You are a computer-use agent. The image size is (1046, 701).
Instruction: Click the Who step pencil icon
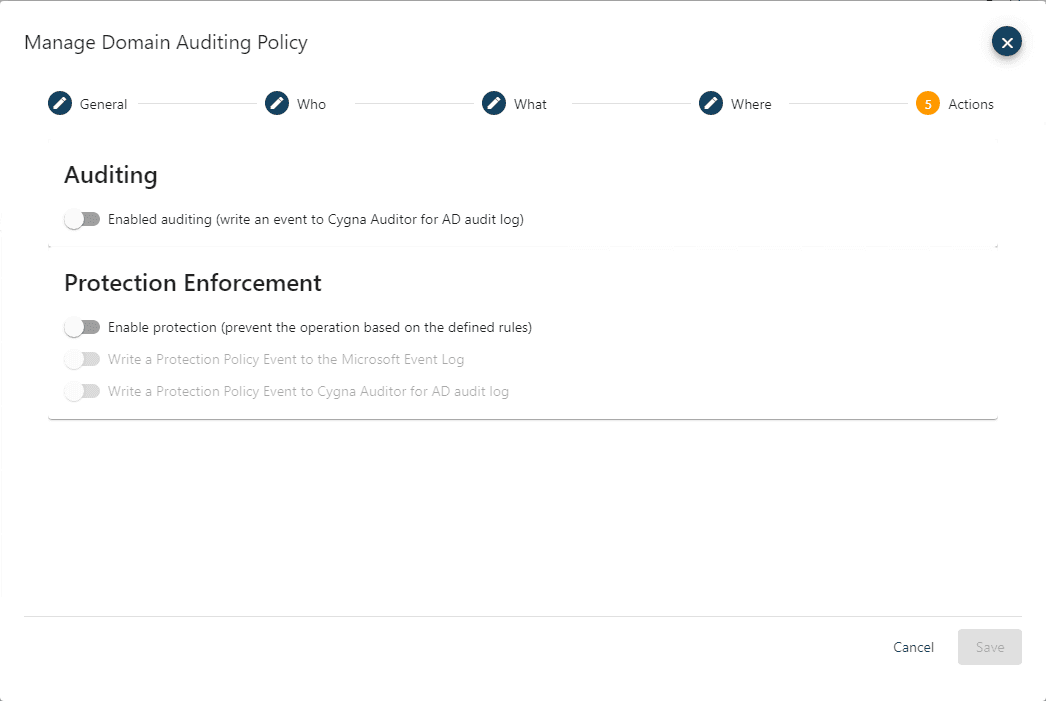276,102
